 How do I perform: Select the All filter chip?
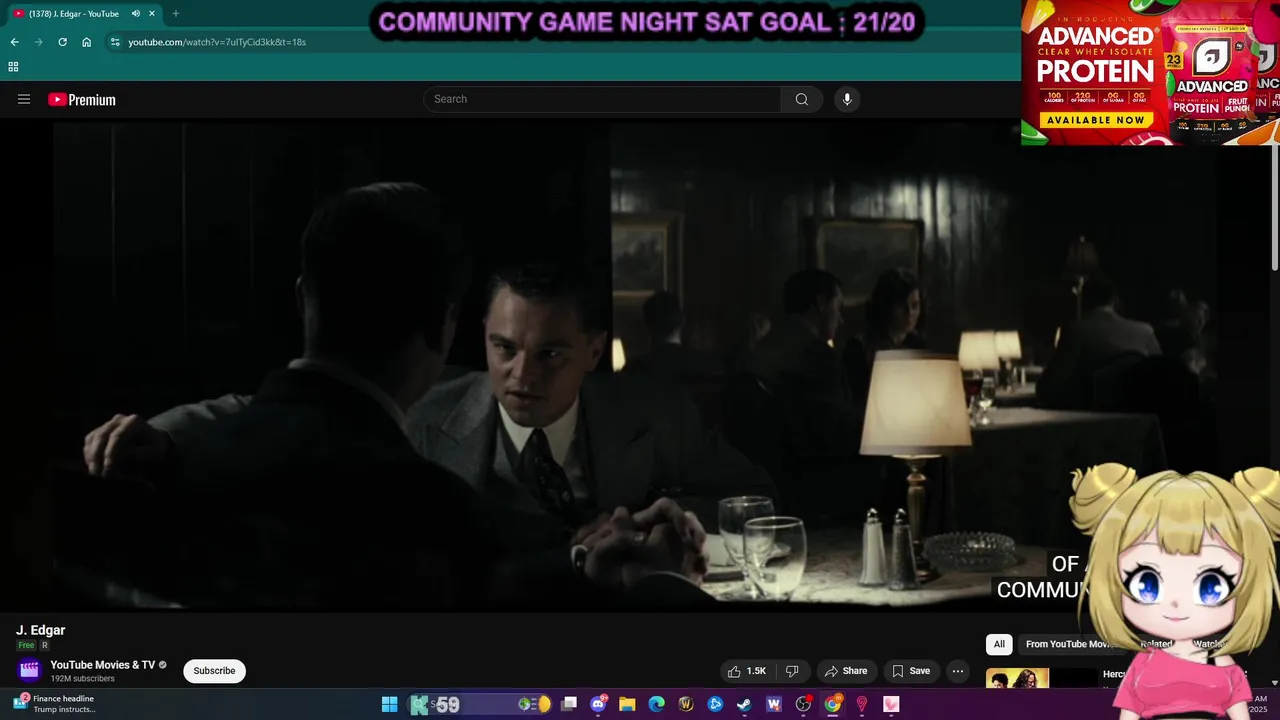click(x=999, y=645)
